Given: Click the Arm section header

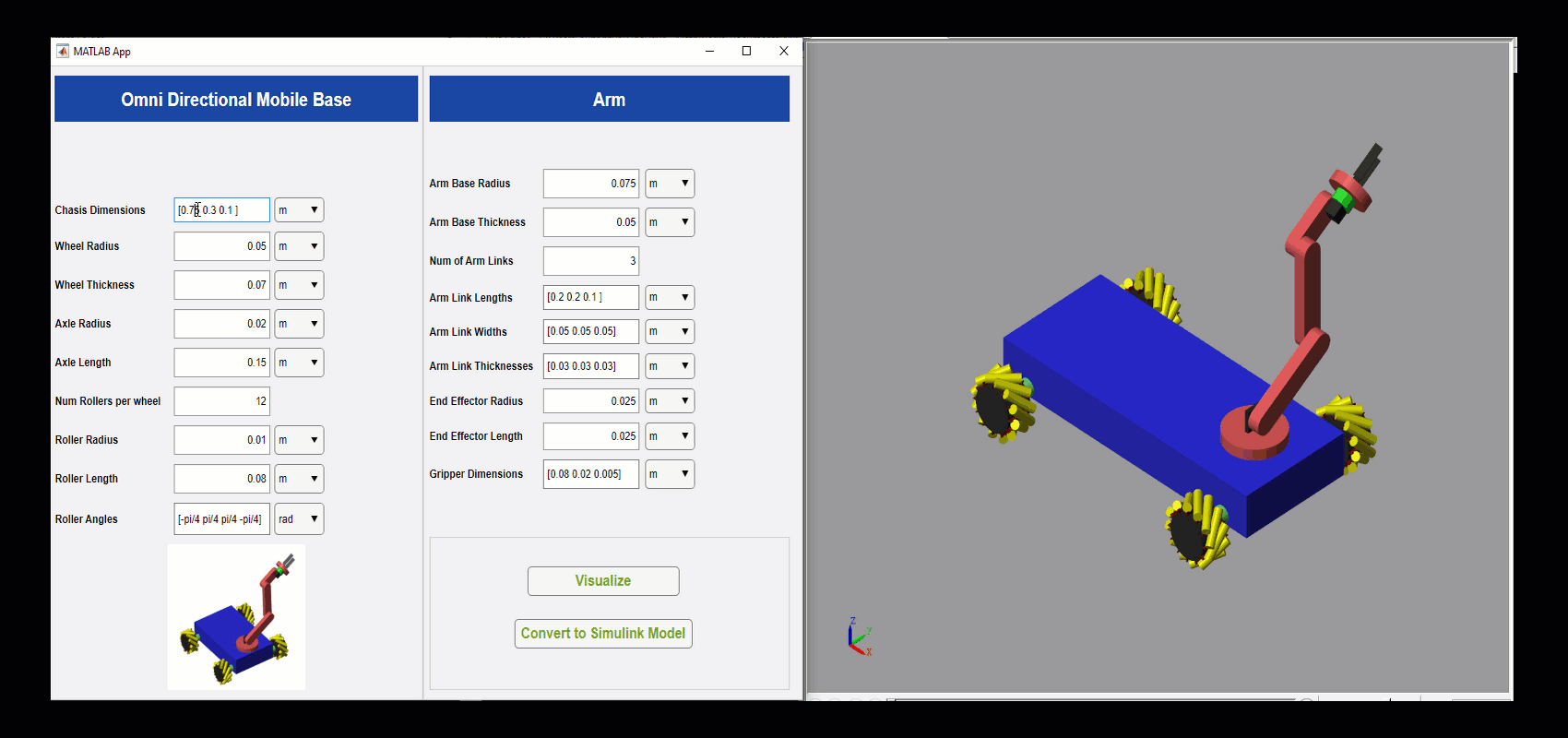Looking at the screenshot, I should click(x=609, y=100).
